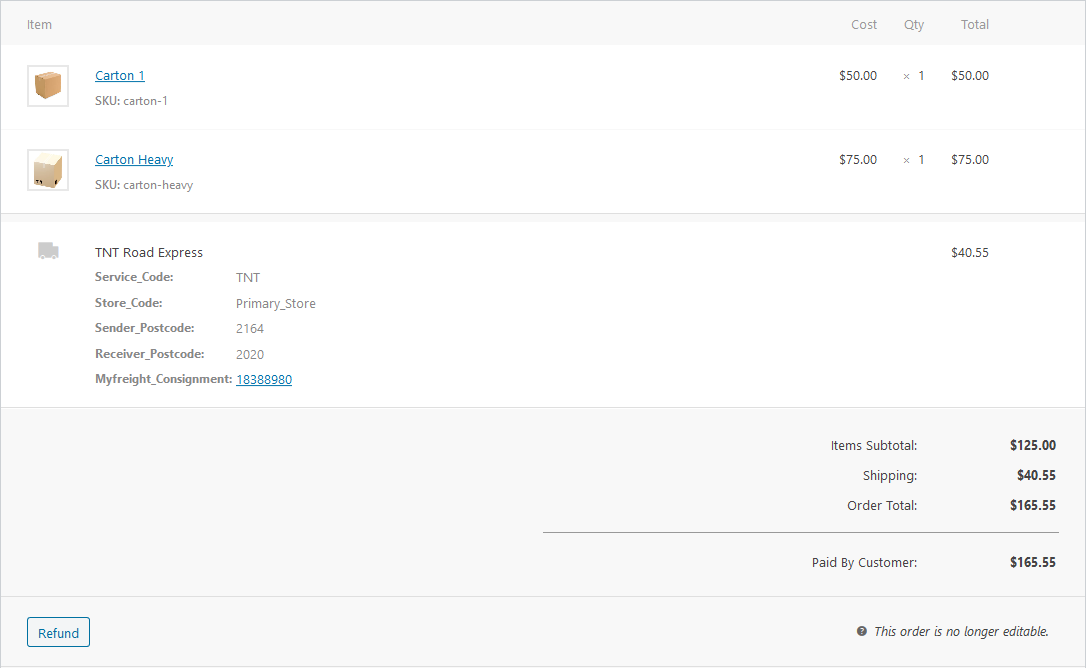
Task: Click the TNT Road Express shipping line
Action: [148, 252]
